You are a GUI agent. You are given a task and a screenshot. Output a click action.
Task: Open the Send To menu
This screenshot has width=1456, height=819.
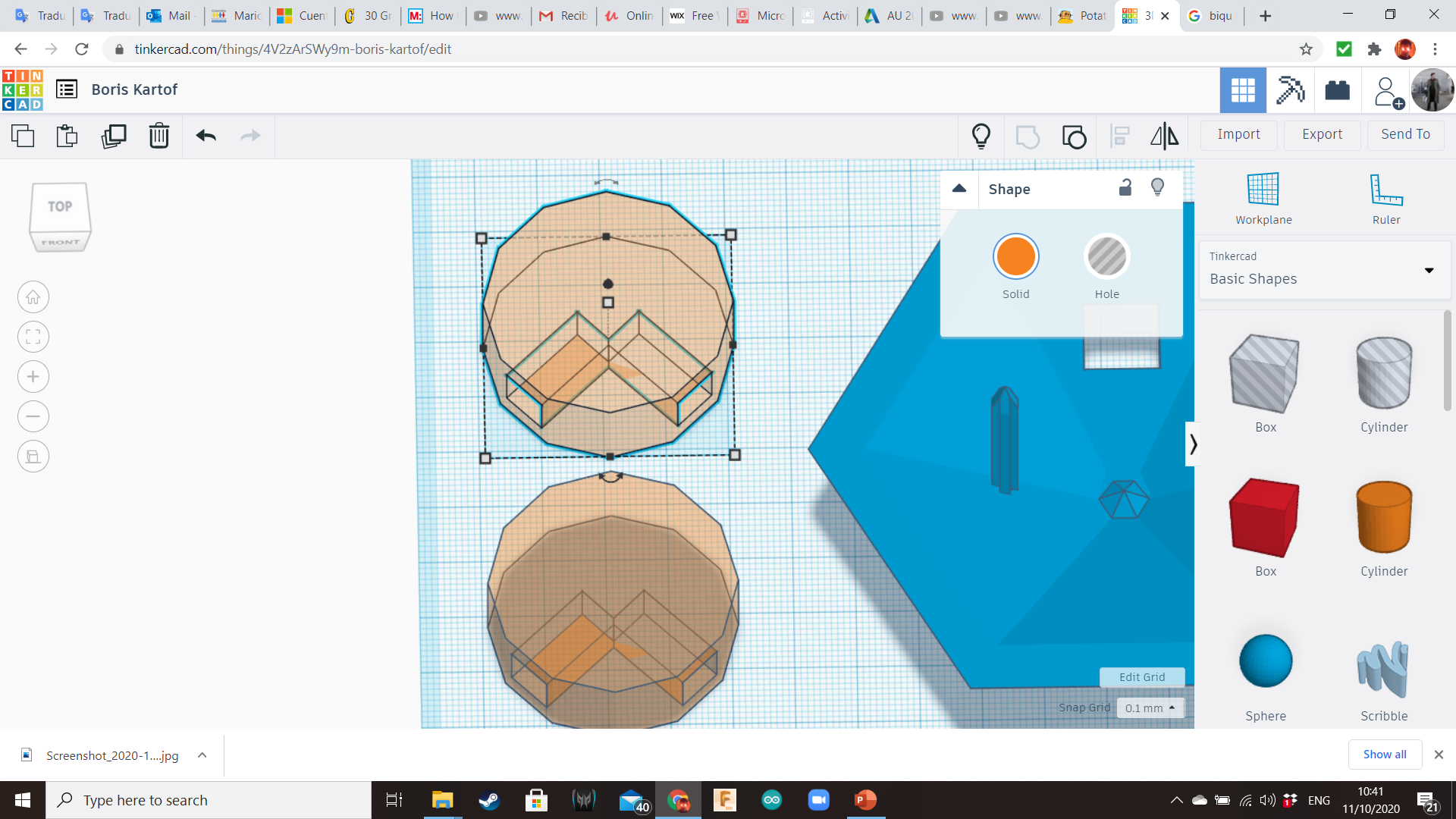click(x=1405, y=134)
